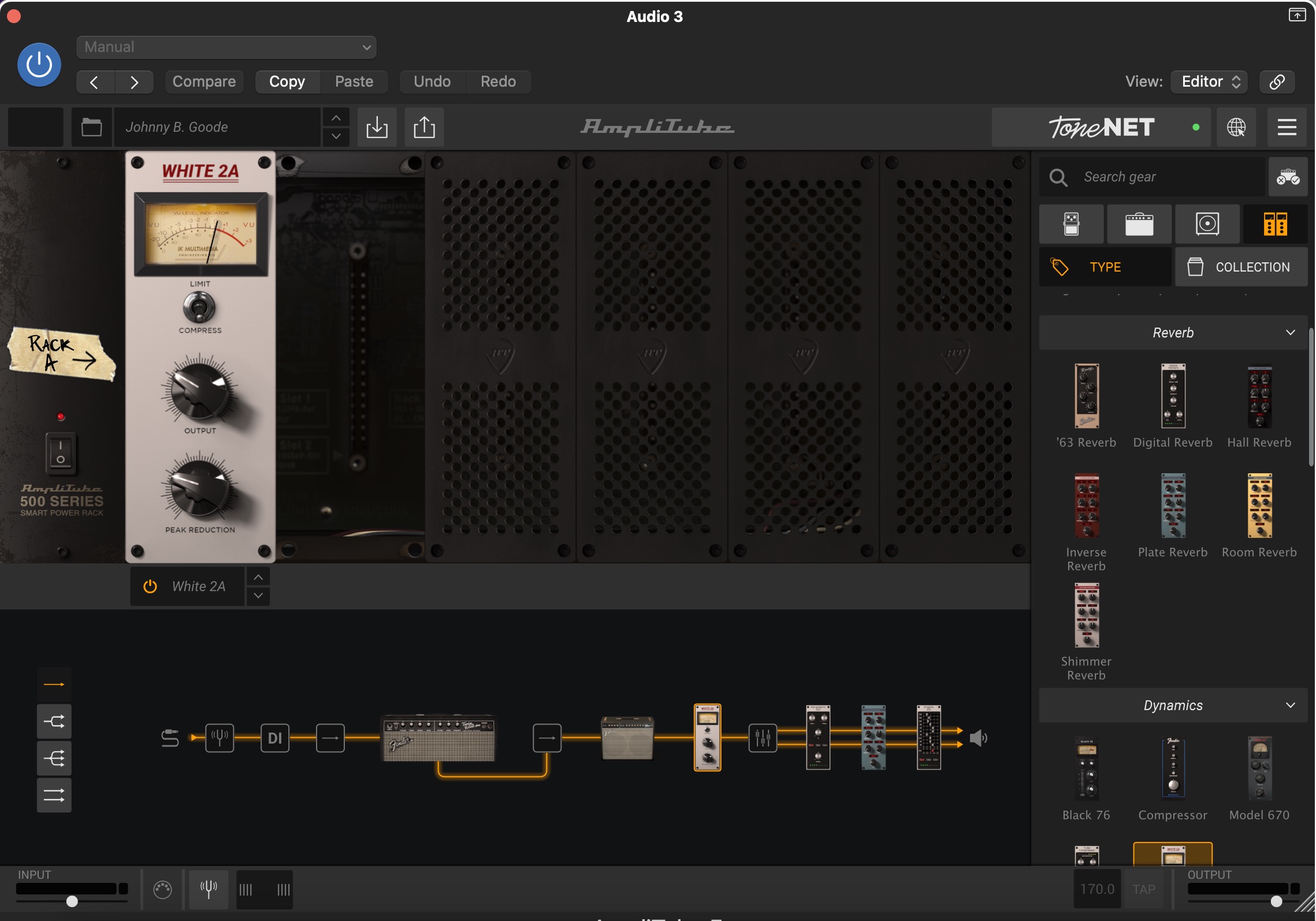The width and height of the screenshot is (1316, 921).
Task: Open the mixer block in signal chain
Action: coord(763,738)
